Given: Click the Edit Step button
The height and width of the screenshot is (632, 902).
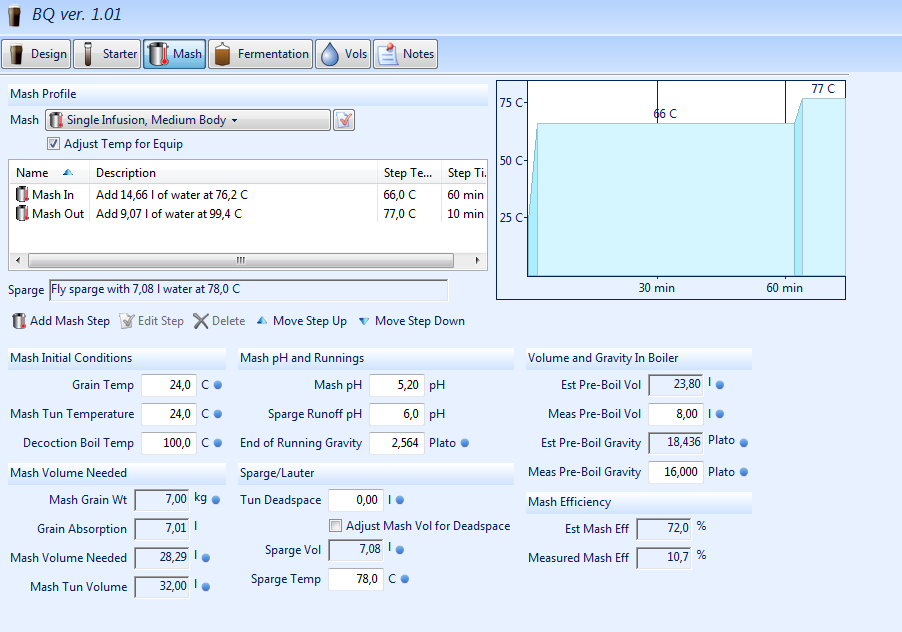Looking at the screenshot, I should pyautogui.click(x=152, y=321).
